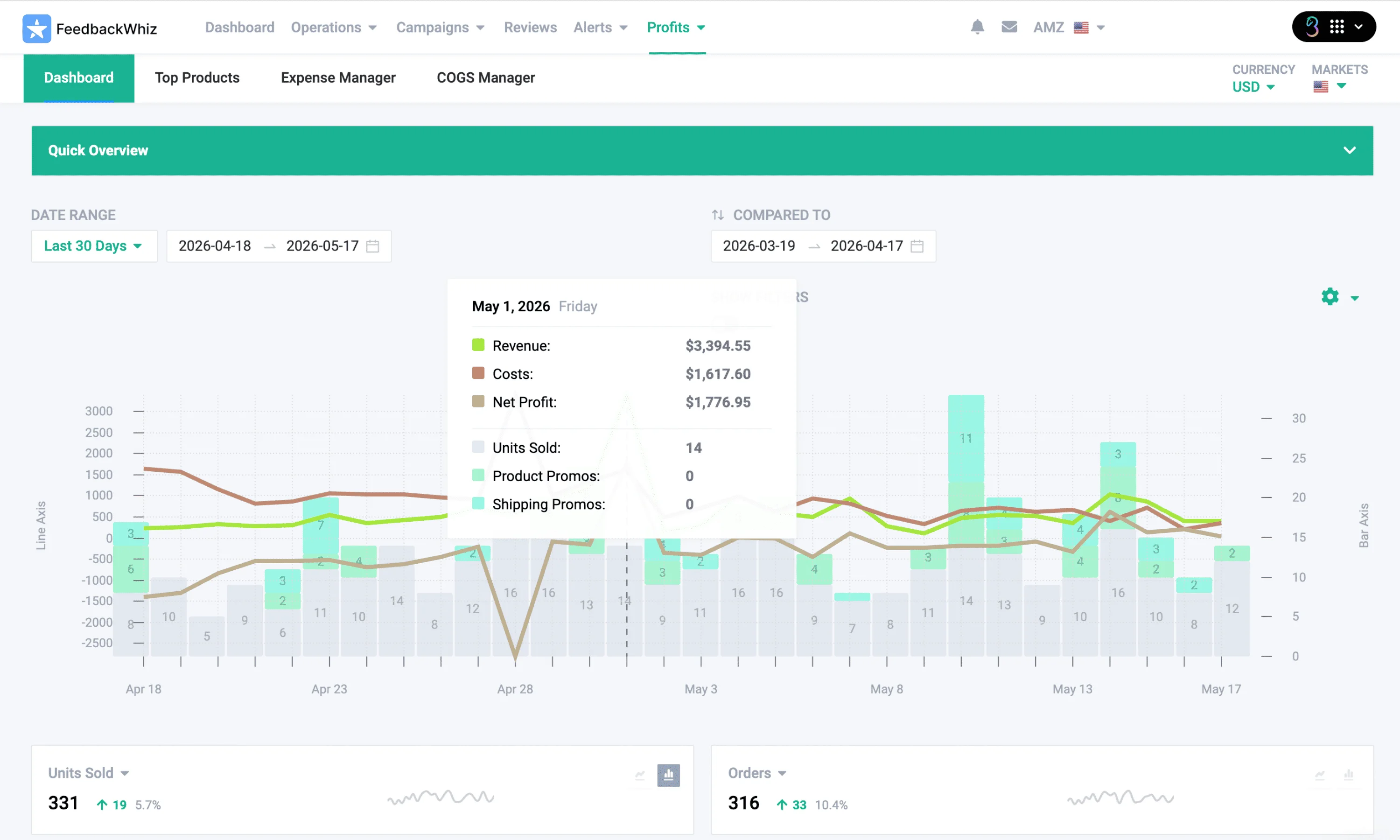Open the chart settings gear
Screen dimensions: 1400x840
click(x=1330, y=297)
